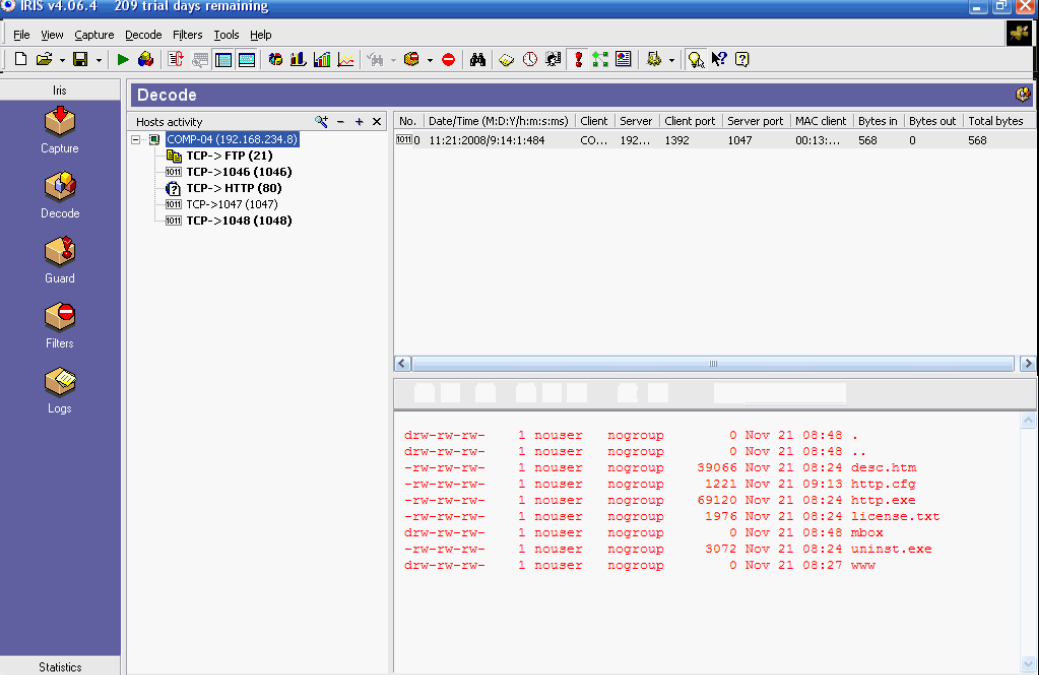Click the horizontal scrollbar thumb of session list
Viewport: 1039px width, 675px height.
click(x=713, y=364)
